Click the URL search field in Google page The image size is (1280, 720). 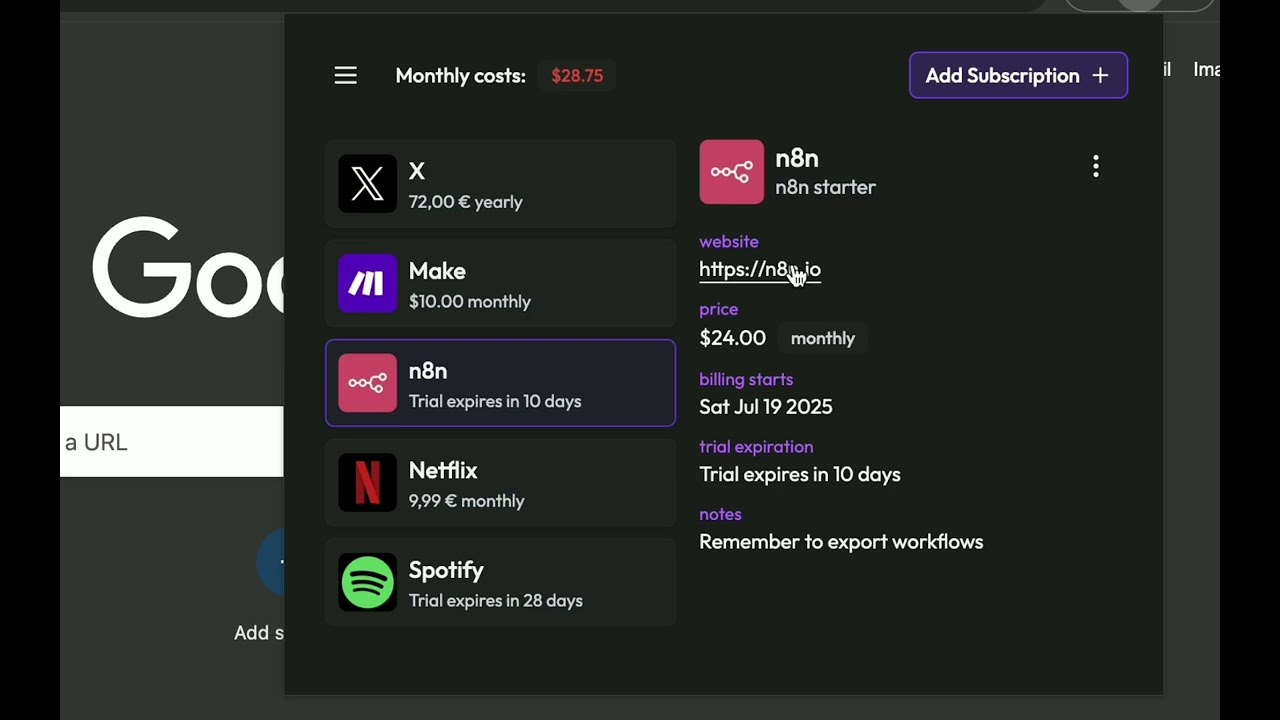pyautogui.click(x=171, y=442)
